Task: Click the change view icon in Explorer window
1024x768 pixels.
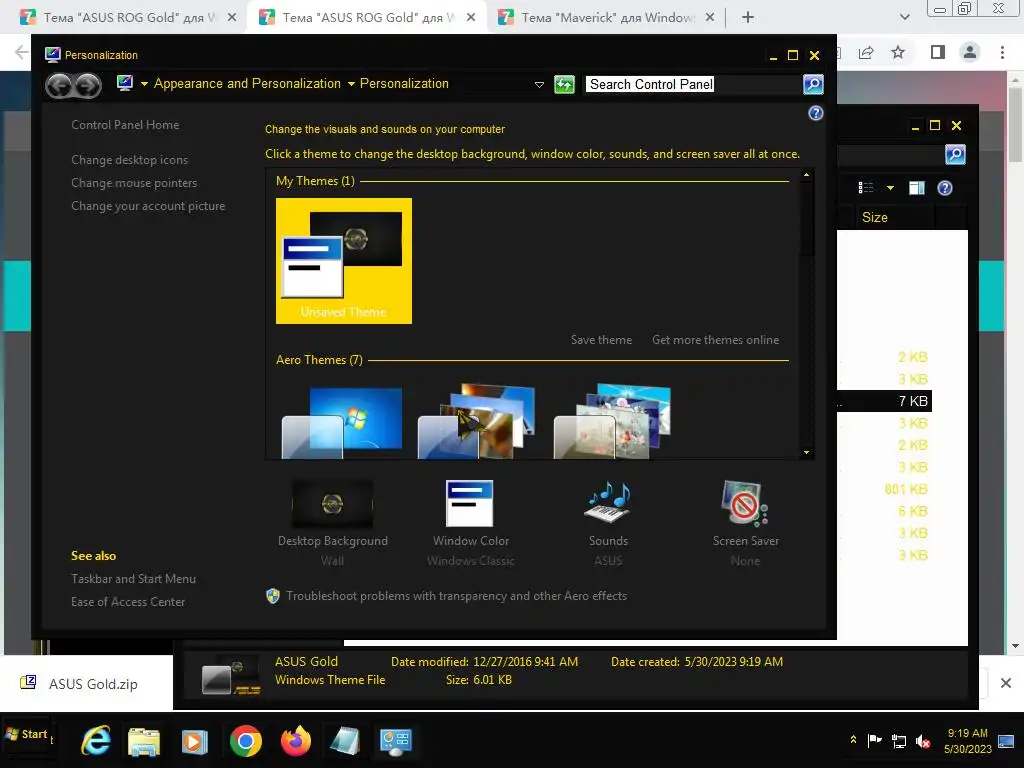Action: click(866, 188)
